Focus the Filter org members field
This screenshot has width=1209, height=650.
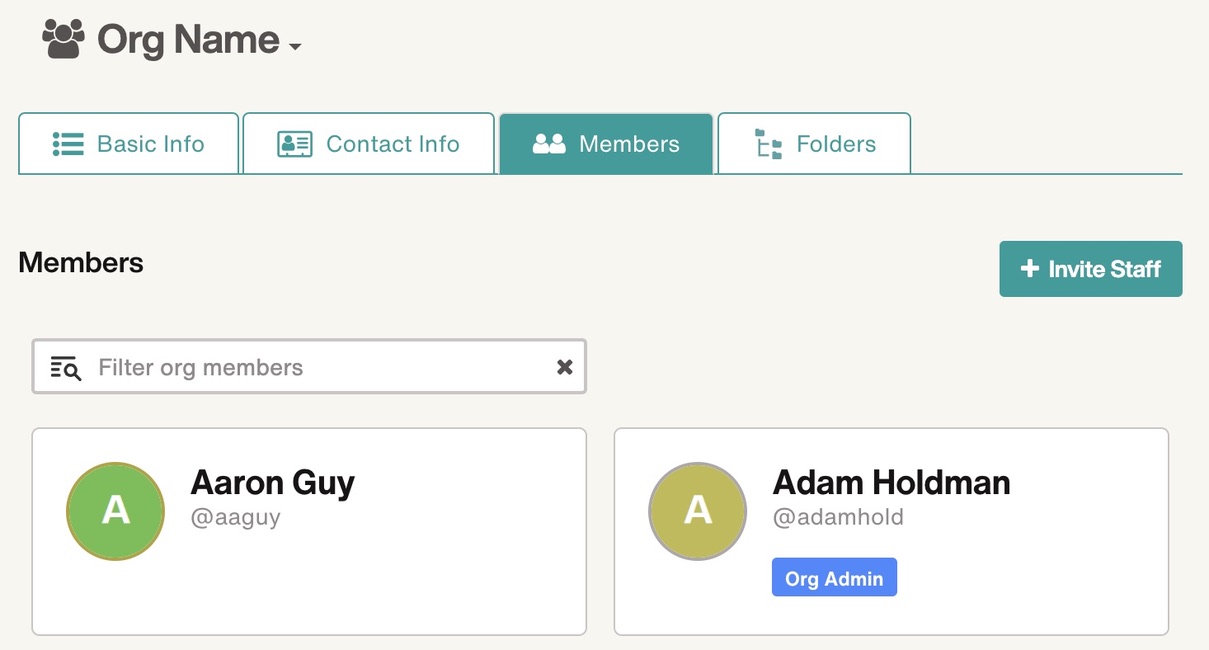click(x=309, y=367)
